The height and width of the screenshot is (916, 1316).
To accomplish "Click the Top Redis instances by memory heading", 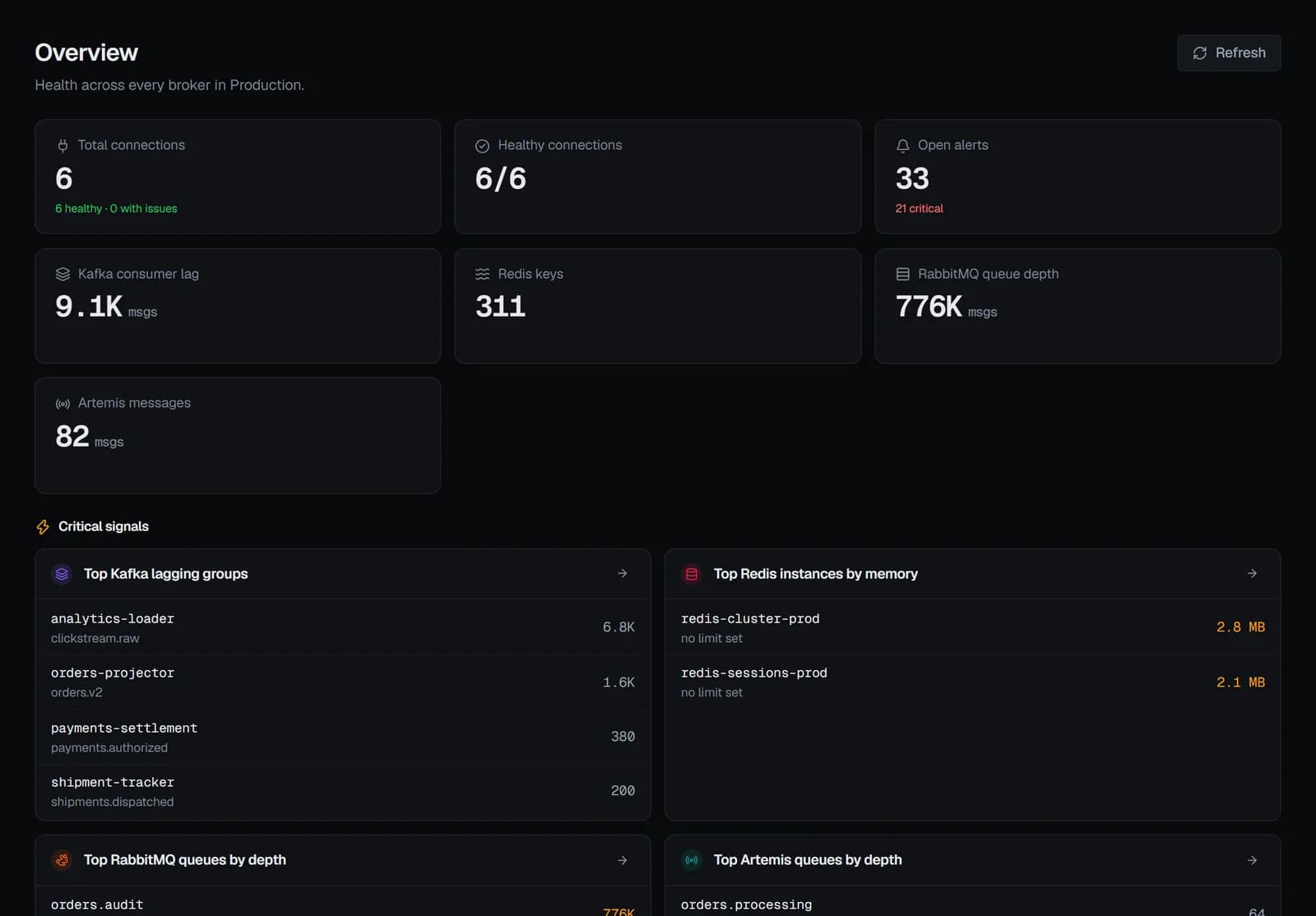I will click(x=815, y=574).
